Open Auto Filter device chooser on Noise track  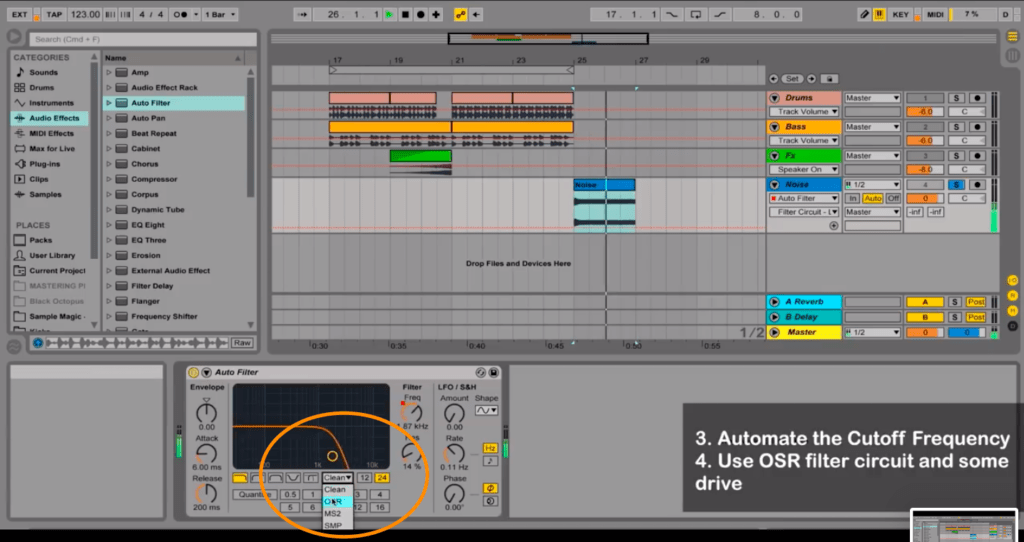click(804, 199)
